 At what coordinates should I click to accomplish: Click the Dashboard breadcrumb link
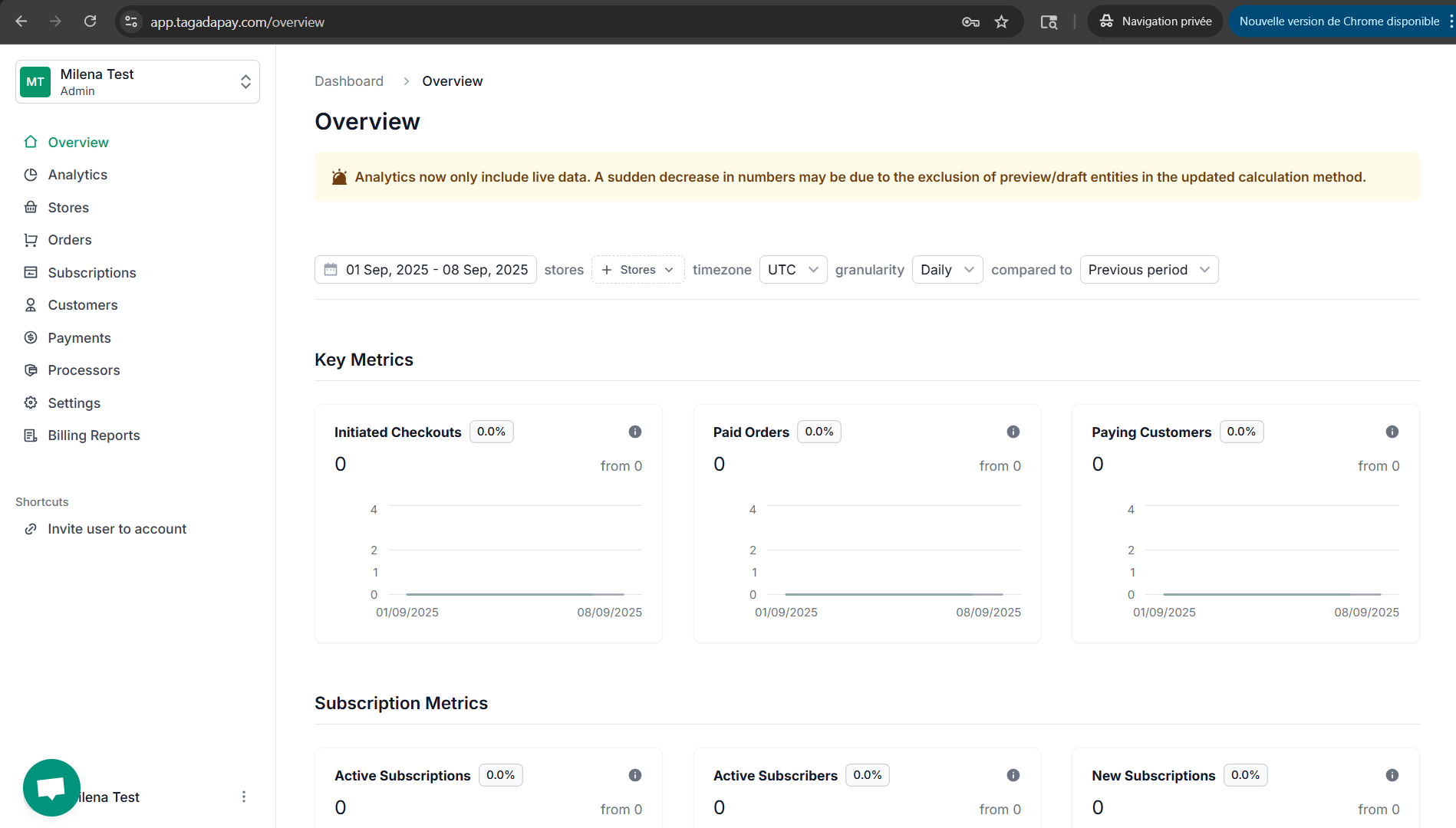pos(349,81)
